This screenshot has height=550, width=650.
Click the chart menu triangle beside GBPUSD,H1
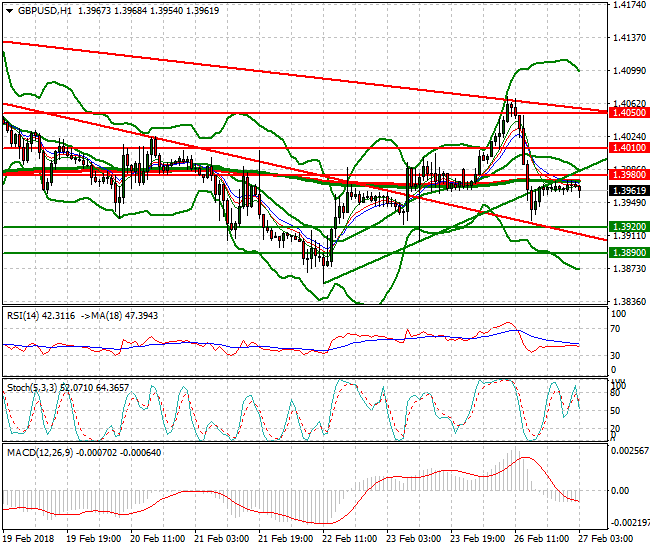pos(10,11)
